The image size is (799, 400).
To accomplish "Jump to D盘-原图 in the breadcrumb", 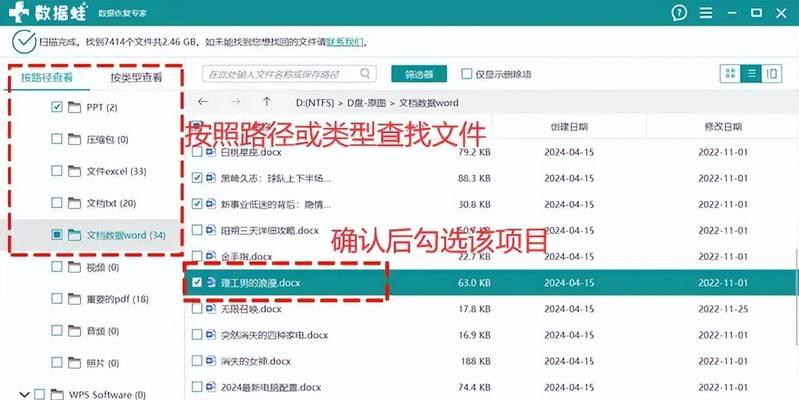I will coord(366,102).
